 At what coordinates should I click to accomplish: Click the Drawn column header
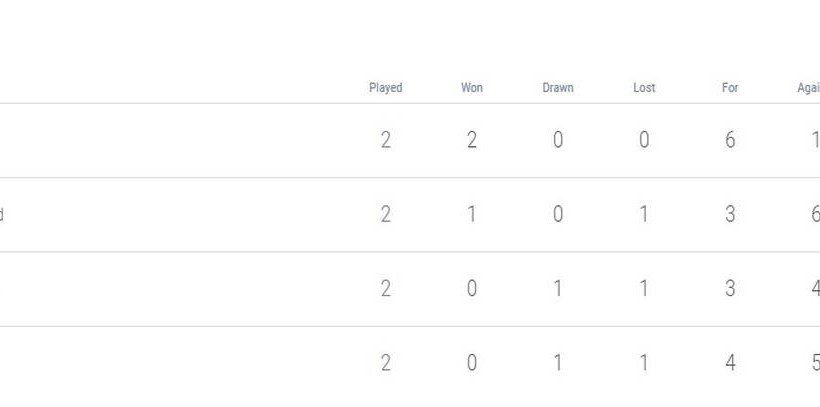(x=557, y=88)
